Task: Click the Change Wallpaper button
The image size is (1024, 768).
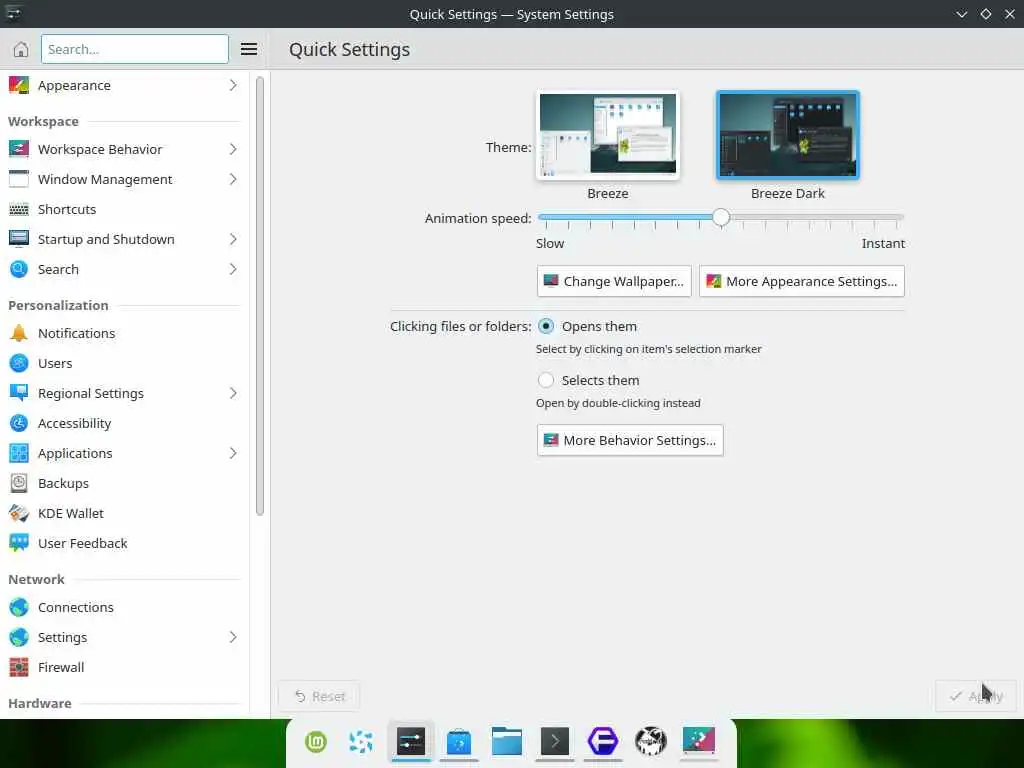Action: pos(614,281)
